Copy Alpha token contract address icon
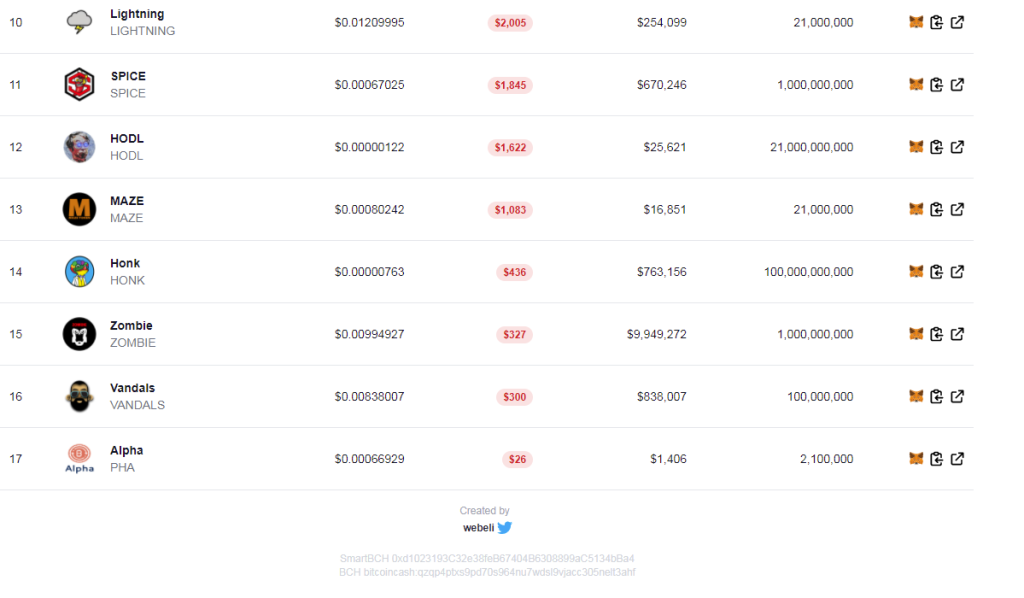1024x598 pixels. [936, 459]
